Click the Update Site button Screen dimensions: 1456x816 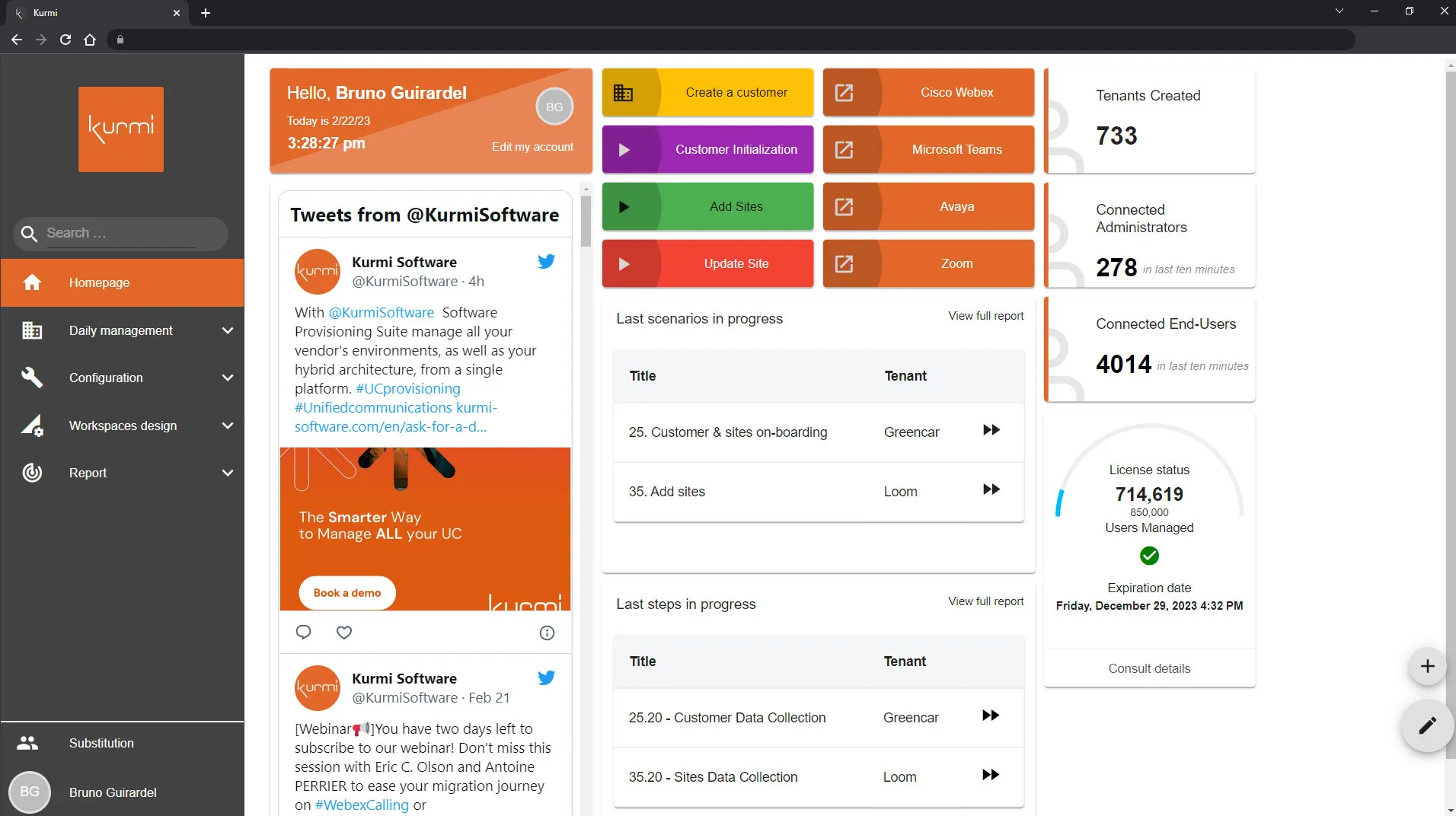pyautogui.click(x=707, y=264)
